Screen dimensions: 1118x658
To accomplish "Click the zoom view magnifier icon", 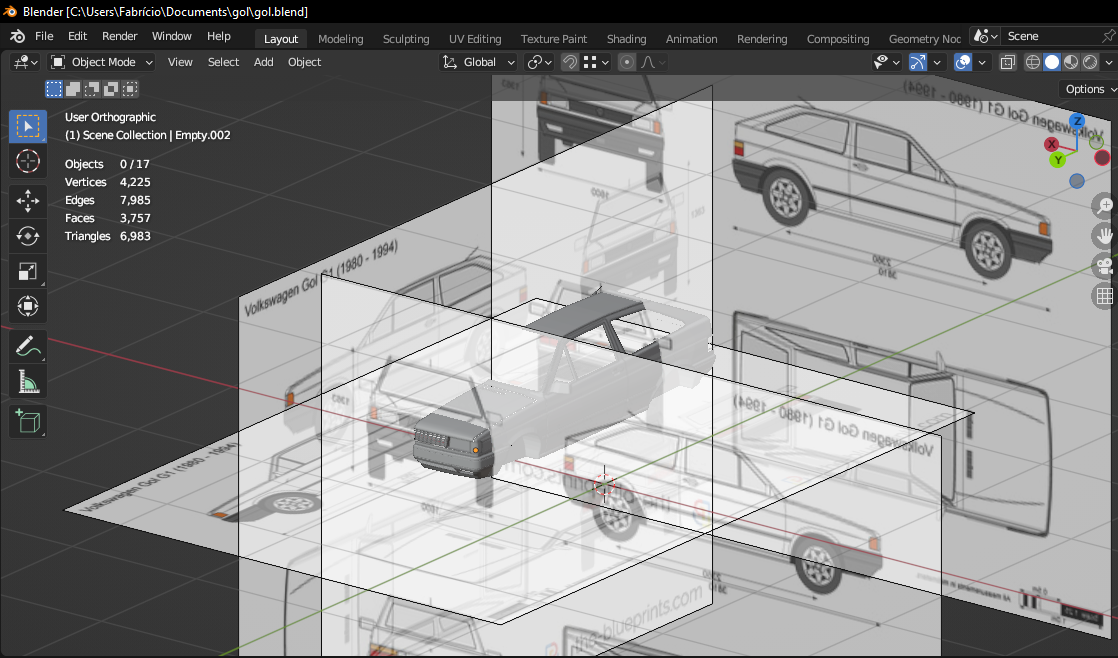I will (x=1104, y=206).
